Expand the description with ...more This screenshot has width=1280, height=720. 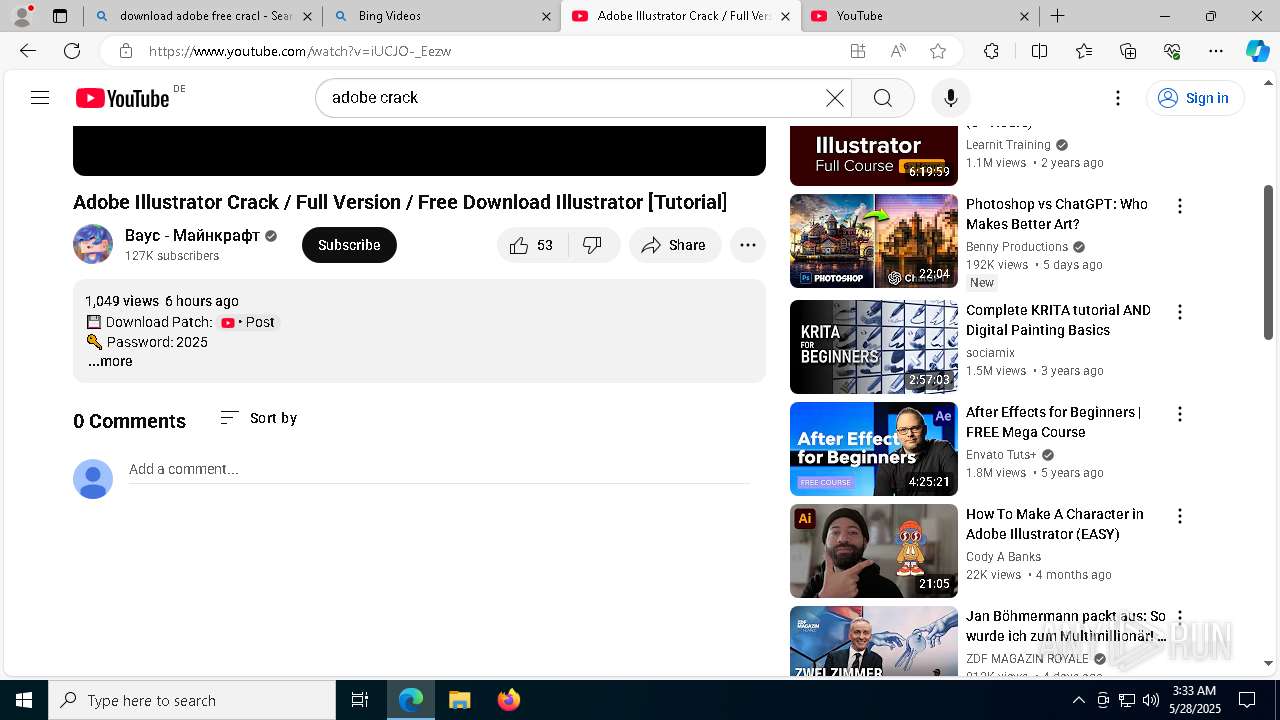110,362
